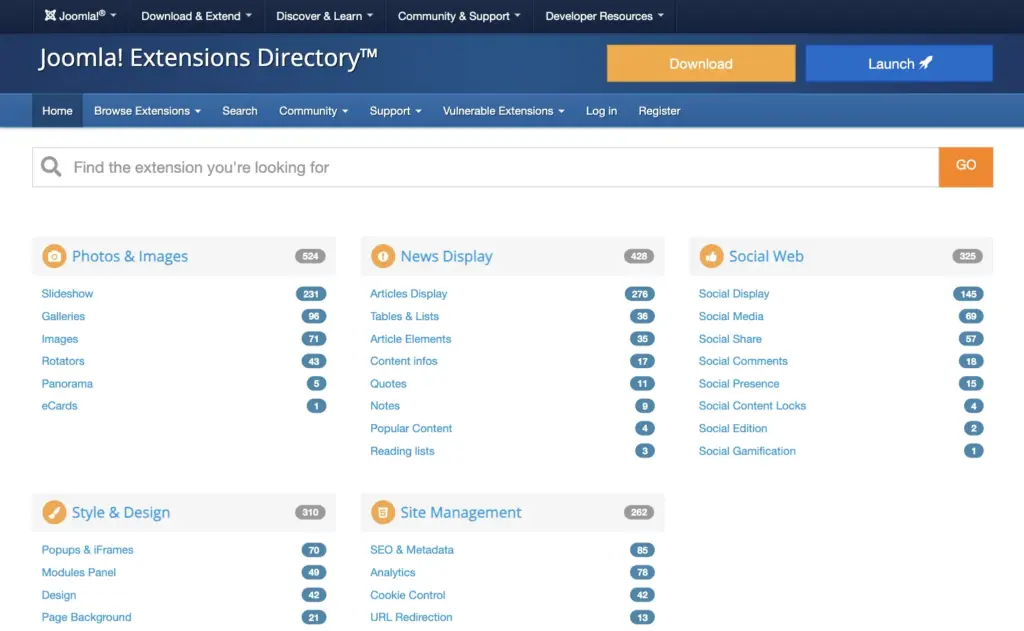Click the blue Launch button
Image resolution: width=1024 pixels, height=631 pixels.
click(899, 63)
